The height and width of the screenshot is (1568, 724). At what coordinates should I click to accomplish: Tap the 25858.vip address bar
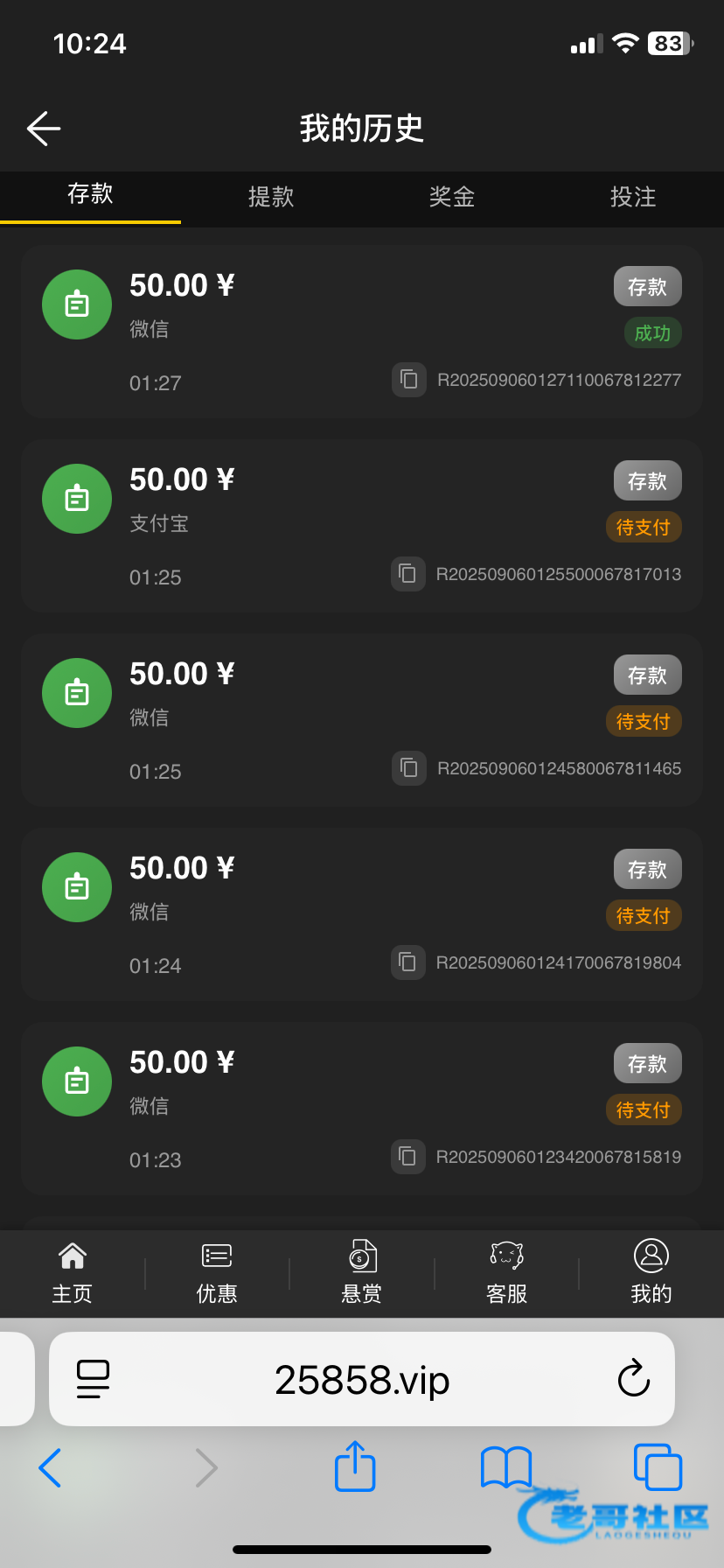362,1380
